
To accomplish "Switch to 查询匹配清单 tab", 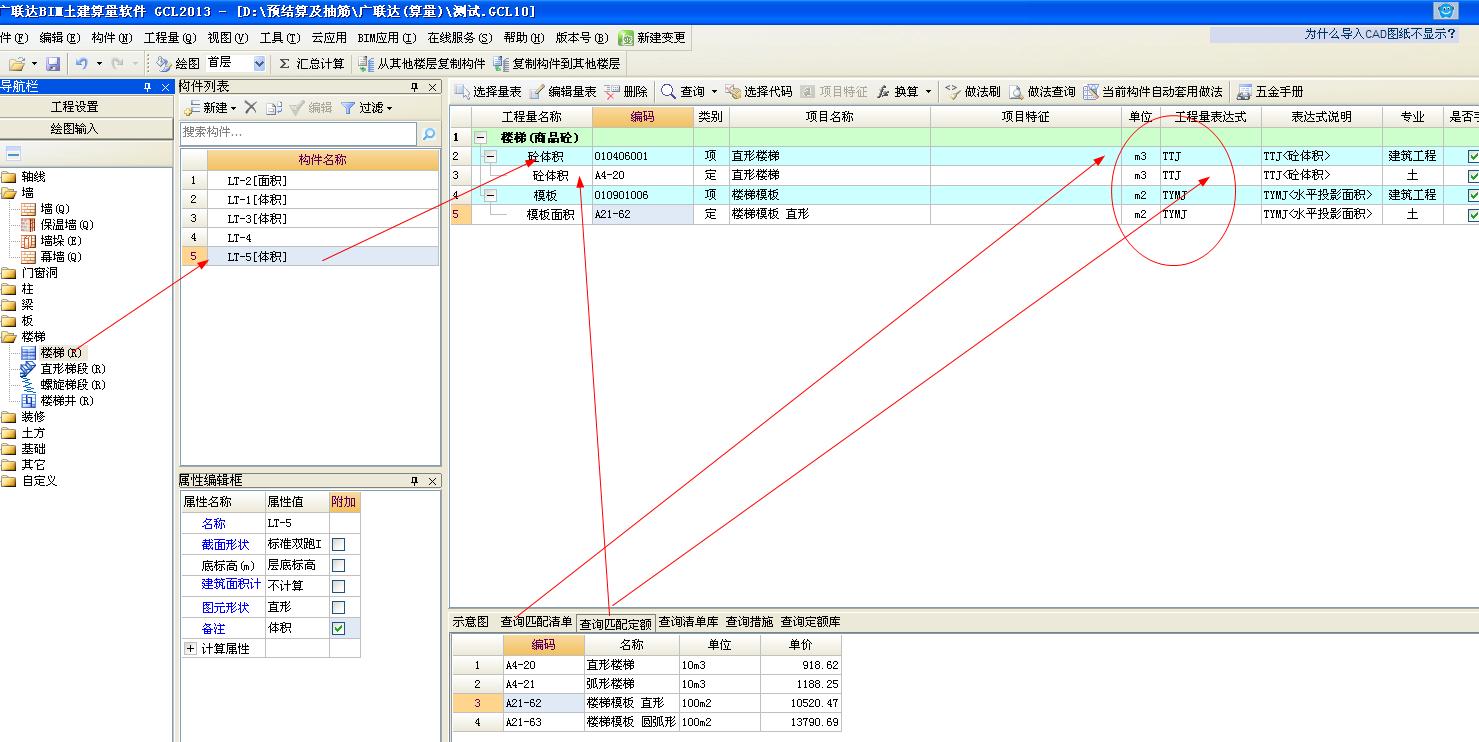I will pyautogui.click(x=536, y=622).
